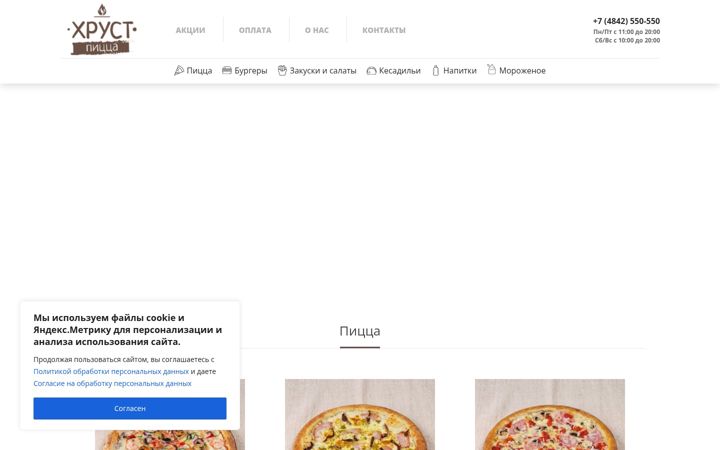Click the cookie banner heading about Яндекс.Метрику

pyautogui.click(x=128, y=330)
